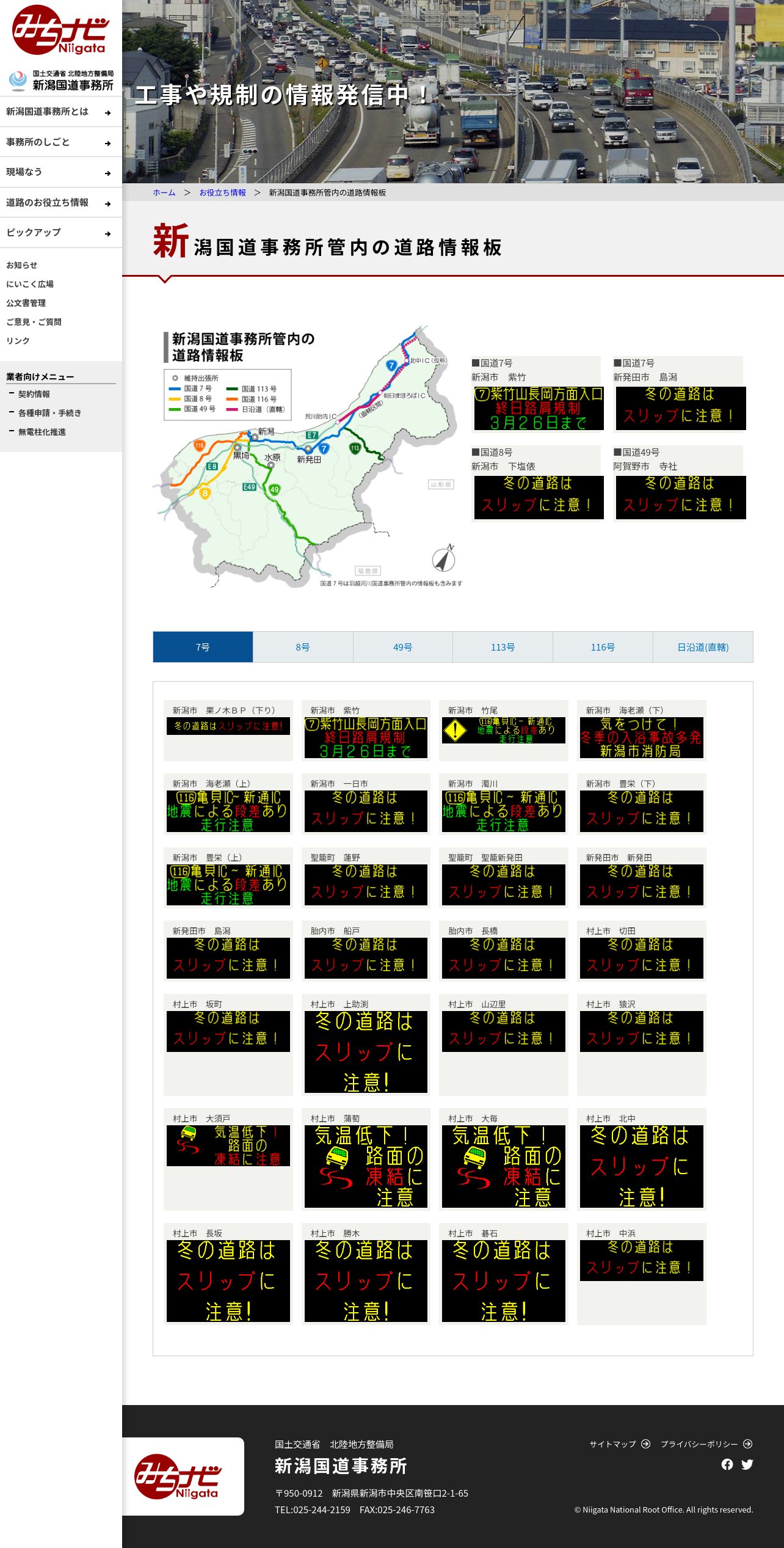784x1548 pixels.
Task: Open 村上市 勝木 sign board
Action: point(366,1281)
